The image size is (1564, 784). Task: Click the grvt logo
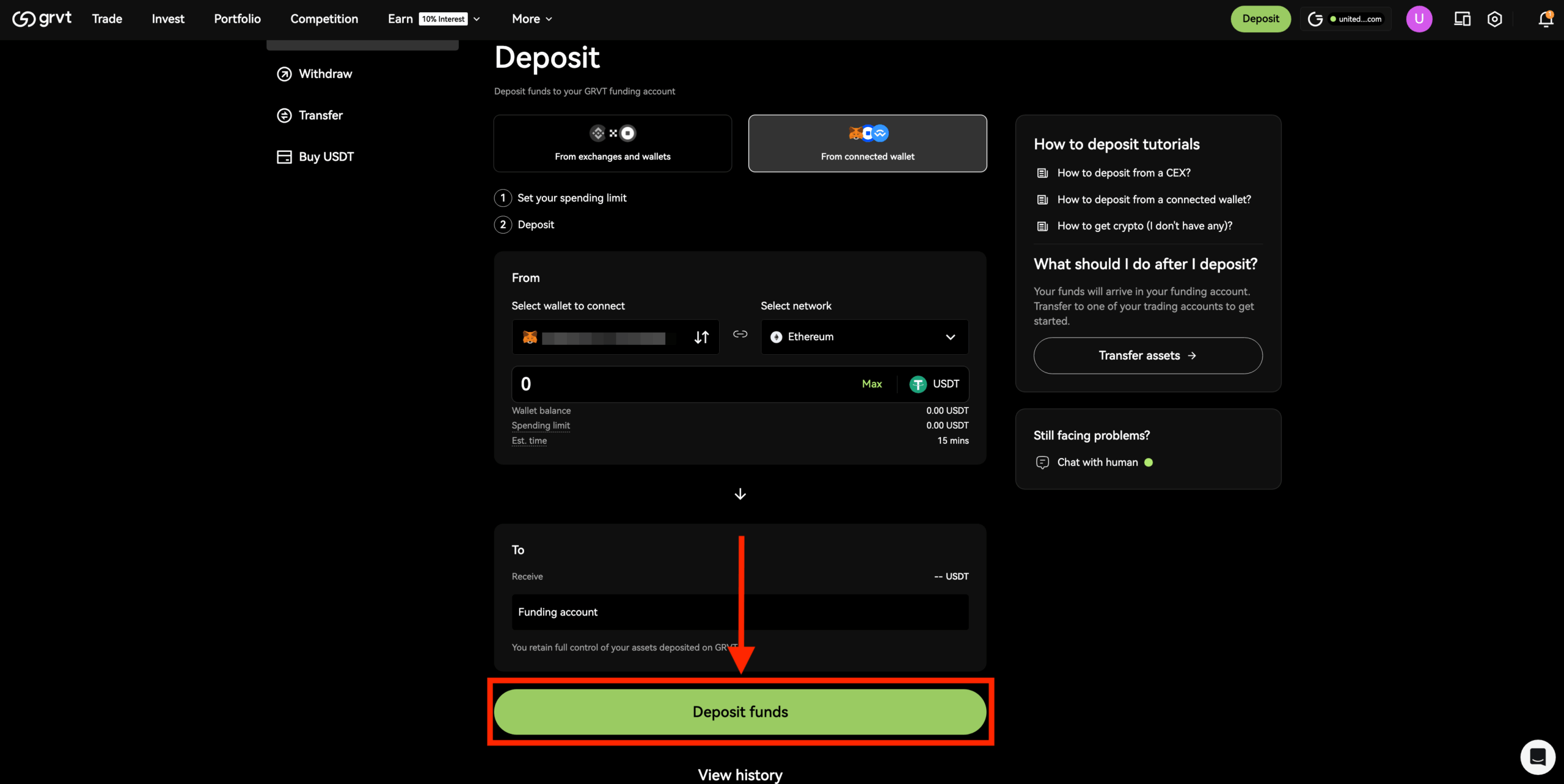pyautogui.click(x=42, y=19)
